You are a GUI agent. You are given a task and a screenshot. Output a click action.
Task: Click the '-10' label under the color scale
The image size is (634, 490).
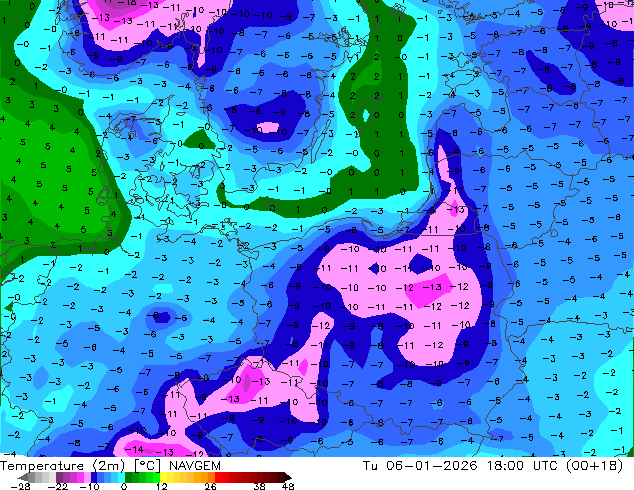point(89,486)
